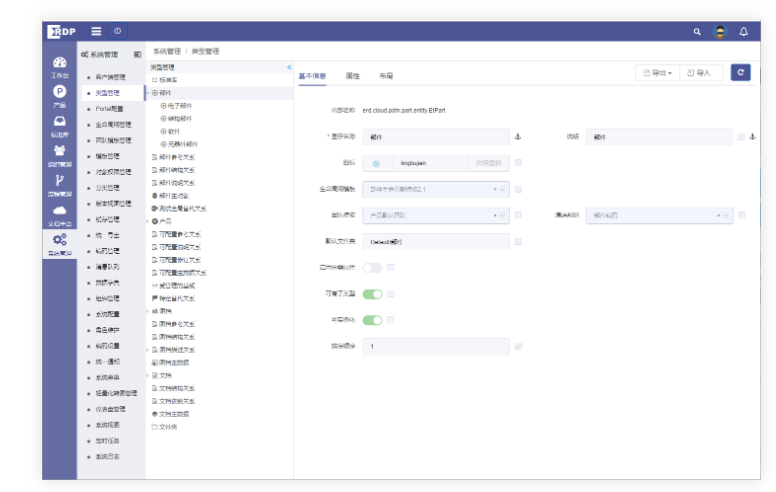776x492 pixels.
Task: Open the export dropdown button
Action: pyautogui.click(x=658, y=73)
